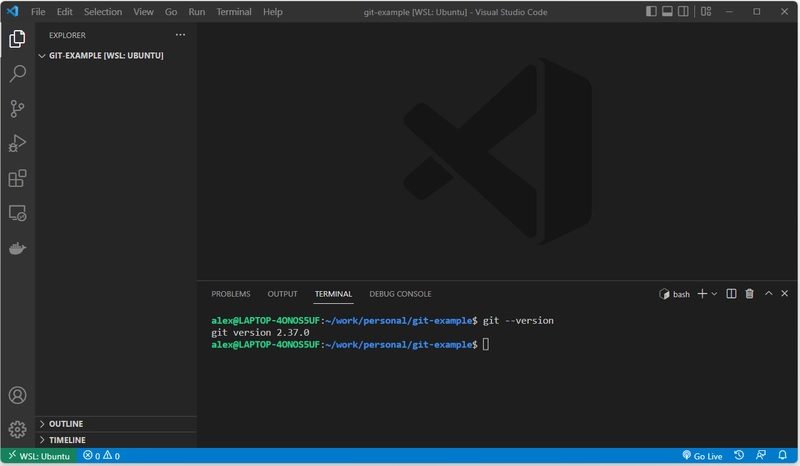Image resolution: width=800 pixels, height=466 pixels.
Task: Click WSL: Ubuntu remote indicator
Action: tap(39, 456)
